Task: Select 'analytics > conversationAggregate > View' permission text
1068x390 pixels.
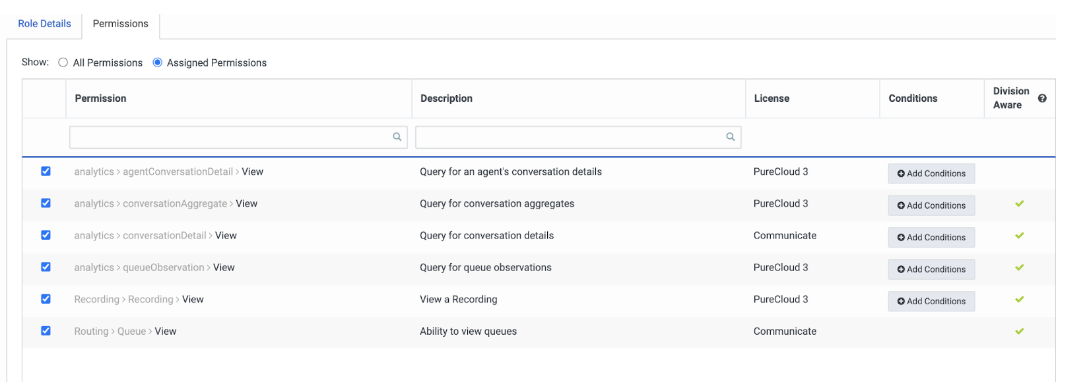Action: pyautogui.click(x=166, y=204)
